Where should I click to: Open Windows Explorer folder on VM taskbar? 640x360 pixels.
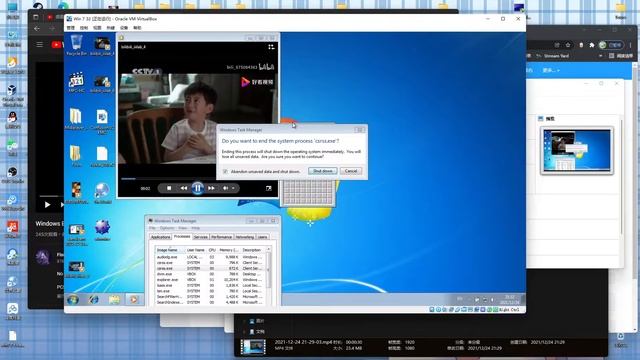coord(114,300)
